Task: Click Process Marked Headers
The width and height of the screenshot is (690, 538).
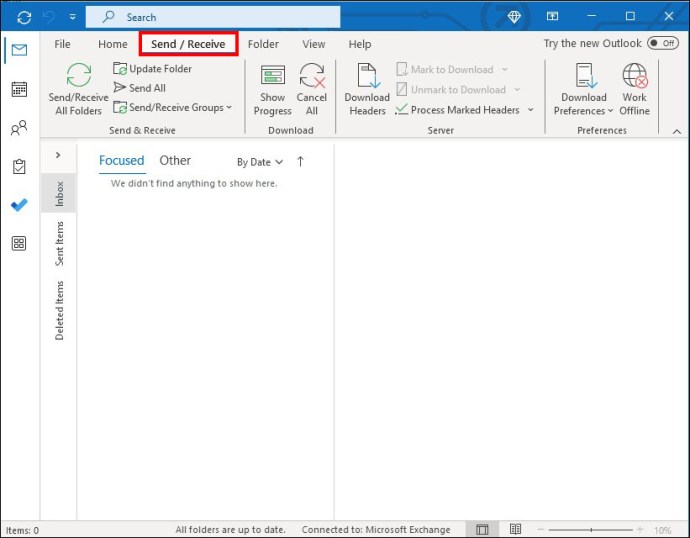Action: (x=458, y=110)
